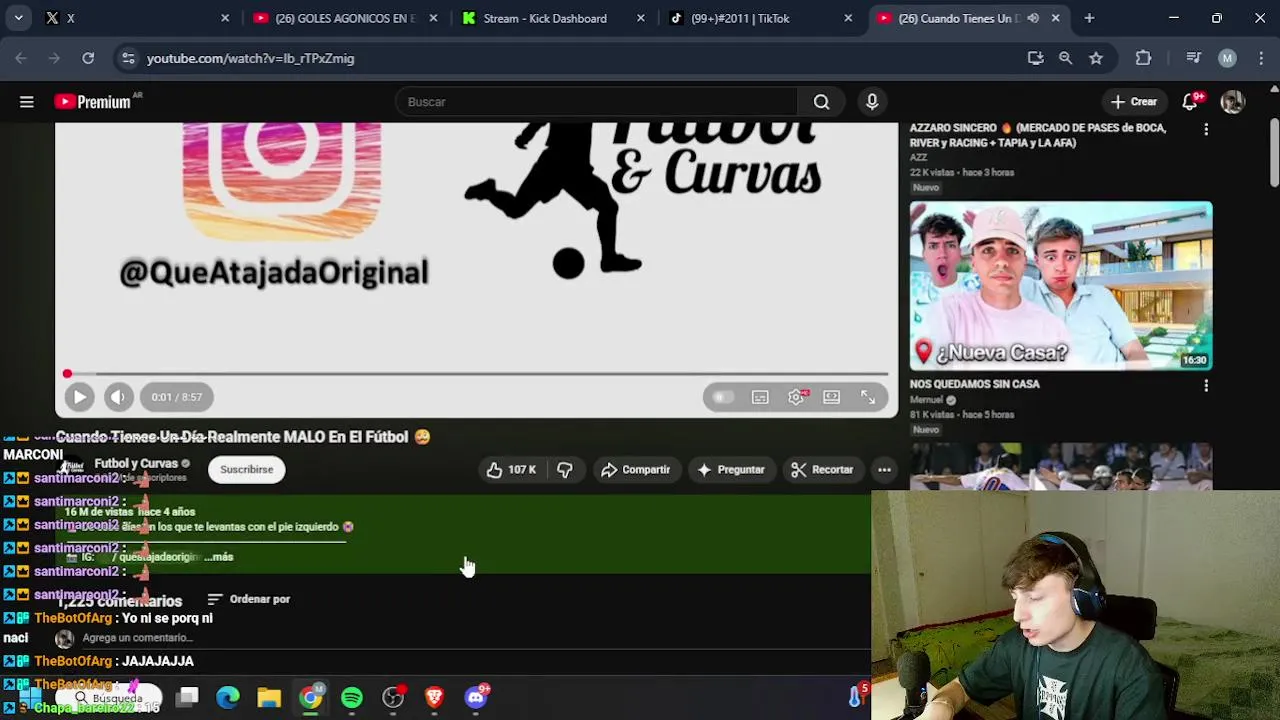
Task: Open more actions ellipsis under video
Action: tap(884, 470)
